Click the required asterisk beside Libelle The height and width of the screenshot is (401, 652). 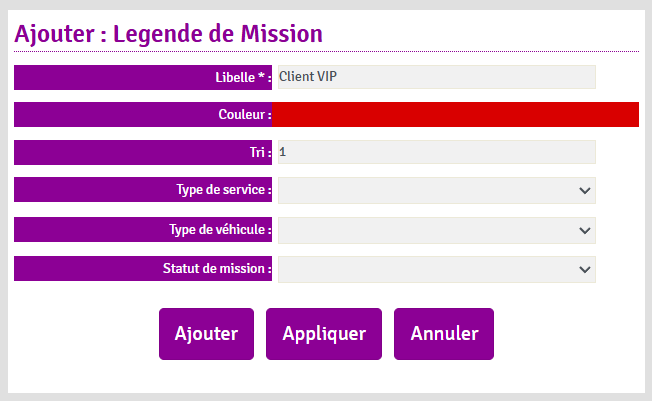[x=261, y=76]
